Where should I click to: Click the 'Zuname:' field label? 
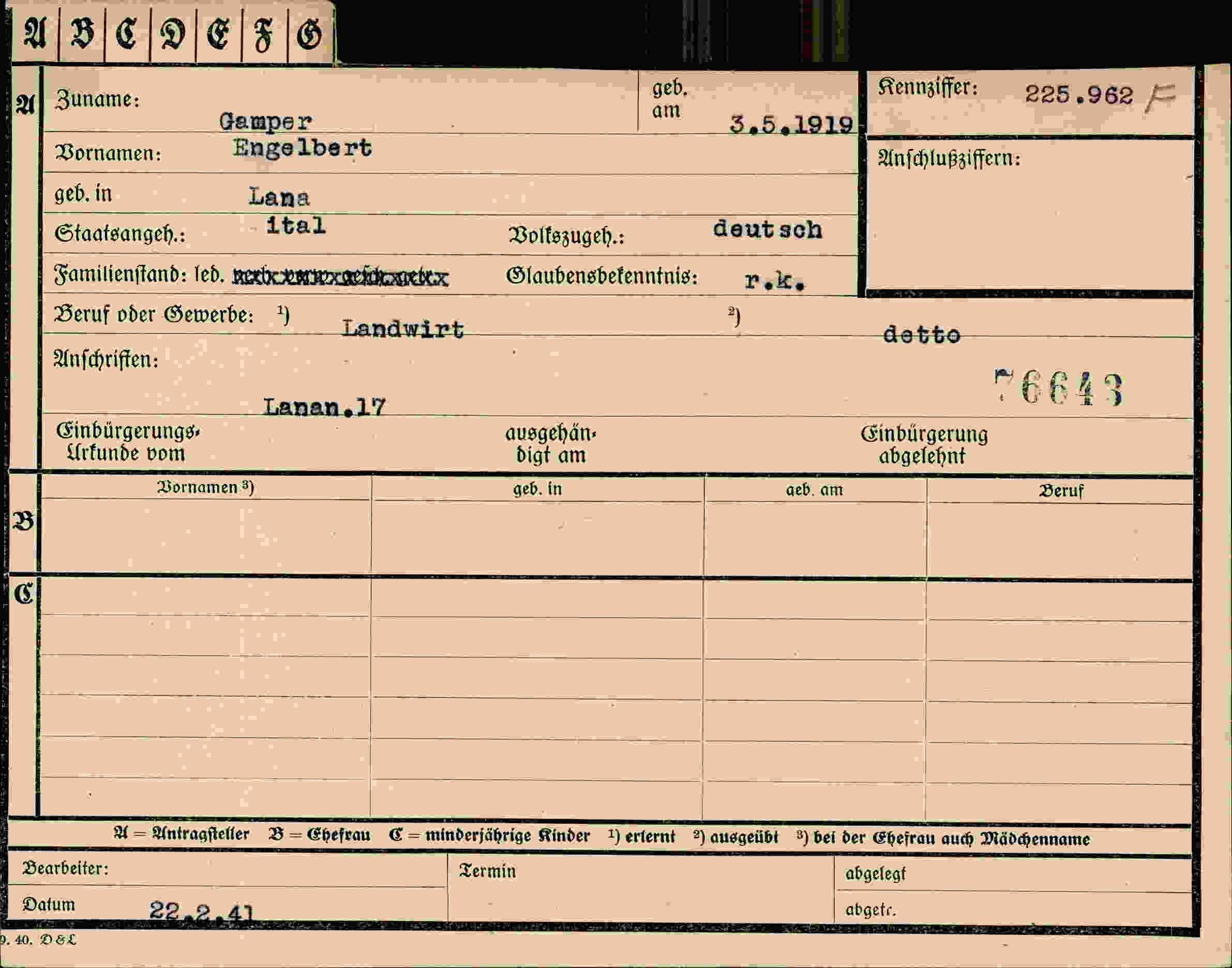point(98,99)
